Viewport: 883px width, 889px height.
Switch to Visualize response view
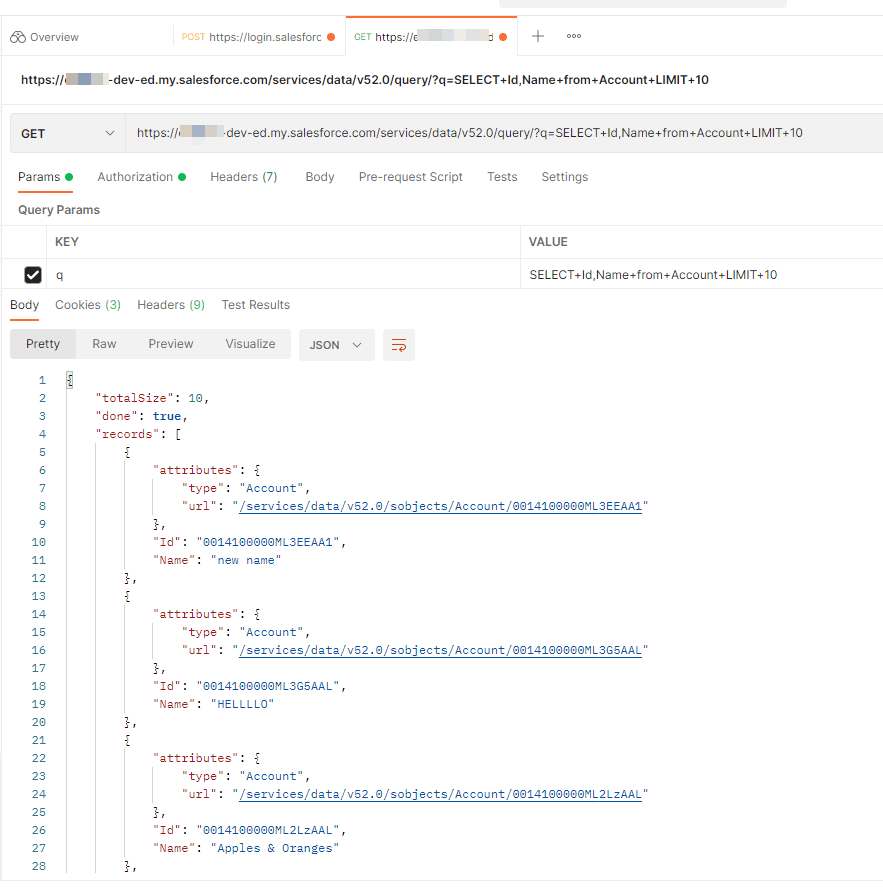tap(250, 344)
